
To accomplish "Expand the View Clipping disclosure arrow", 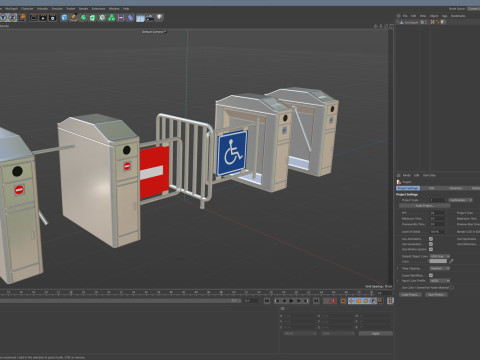I will [398, 268].
